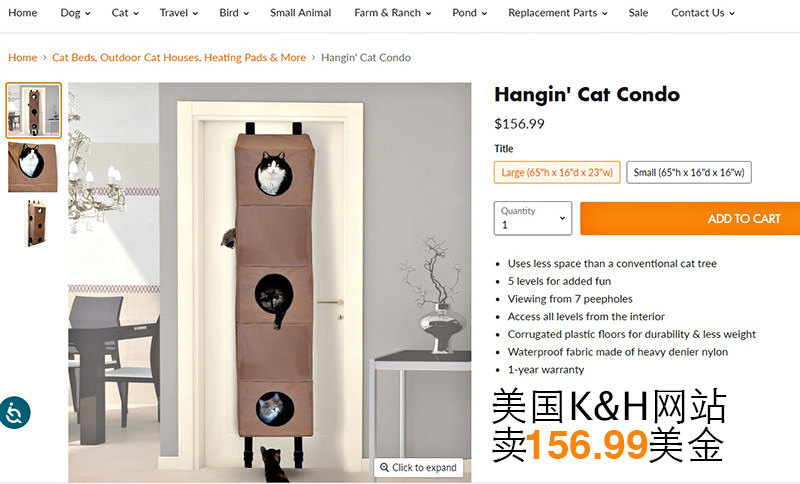Open the Pond menu
The image size is (800, 484).
(469, 13)
